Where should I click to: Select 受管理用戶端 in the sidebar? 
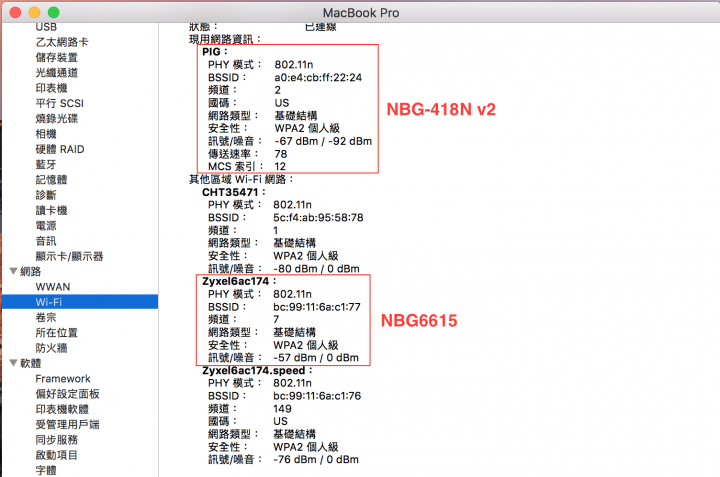tap(68, 424)
